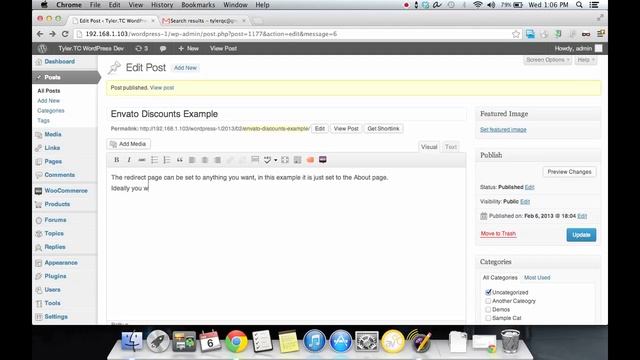
Task: Insert the More tag icon
Action: pos(255,160)
